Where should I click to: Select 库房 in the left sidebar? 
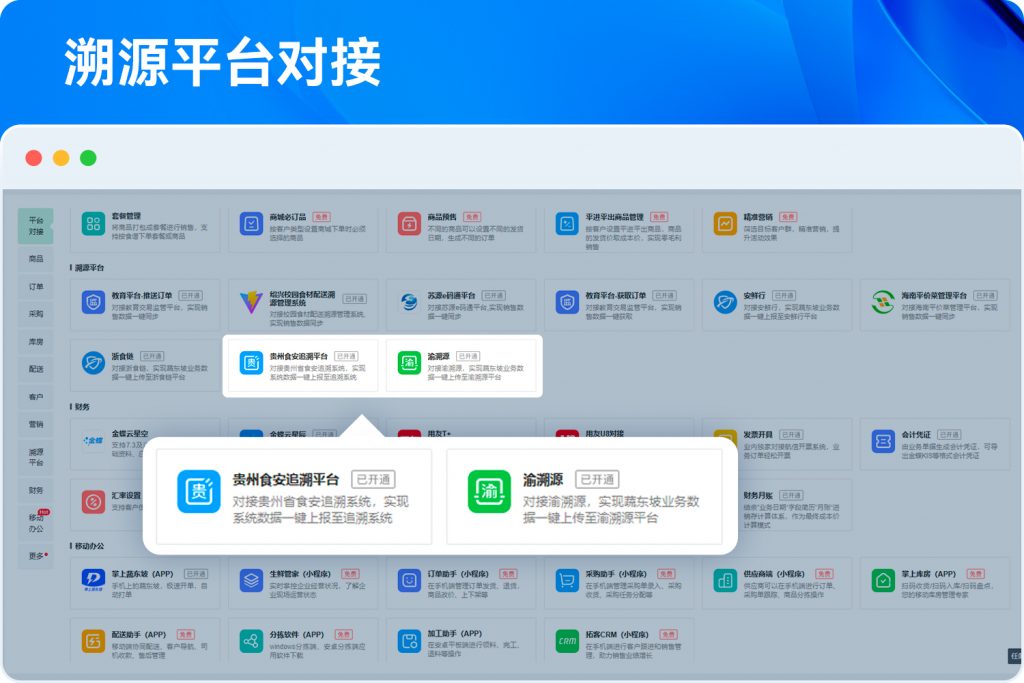point(36,341)
